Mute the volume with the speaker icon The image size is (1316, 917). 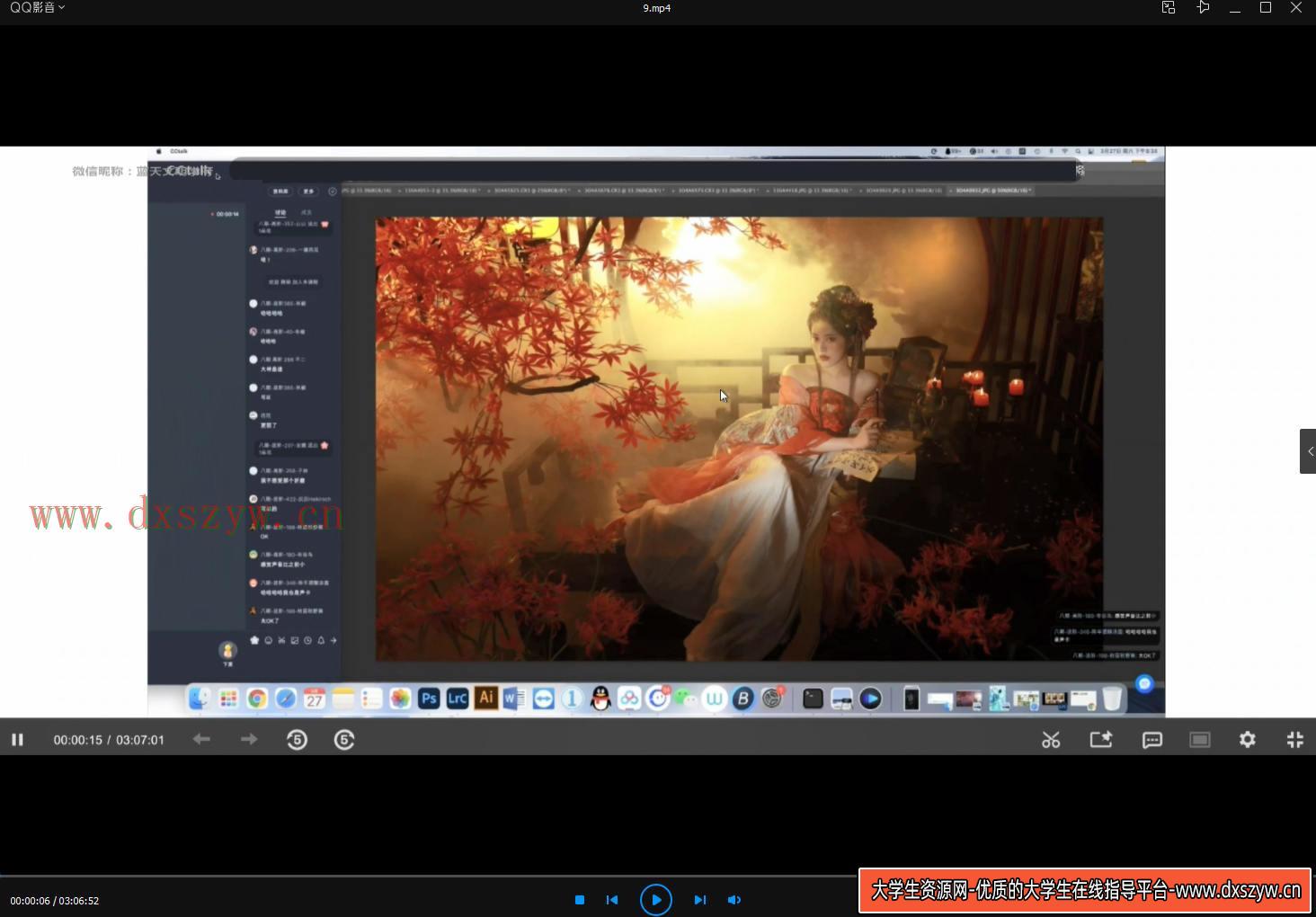click(734, 900)
